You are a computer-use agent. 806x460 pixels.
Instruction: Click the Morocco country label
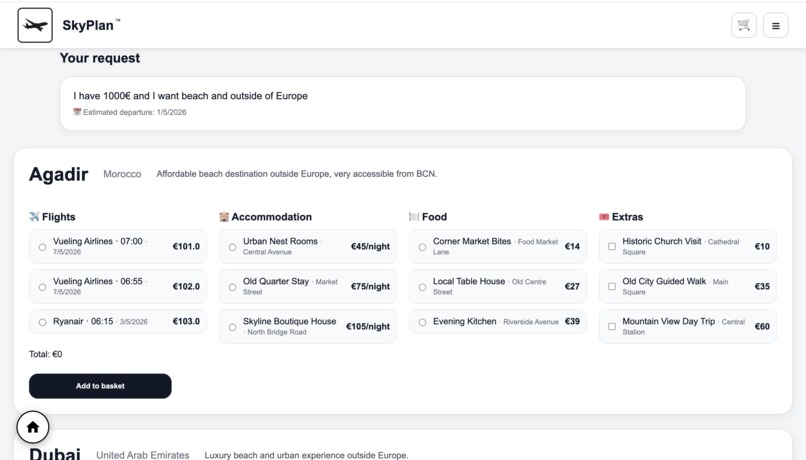[x=122, y=174]
